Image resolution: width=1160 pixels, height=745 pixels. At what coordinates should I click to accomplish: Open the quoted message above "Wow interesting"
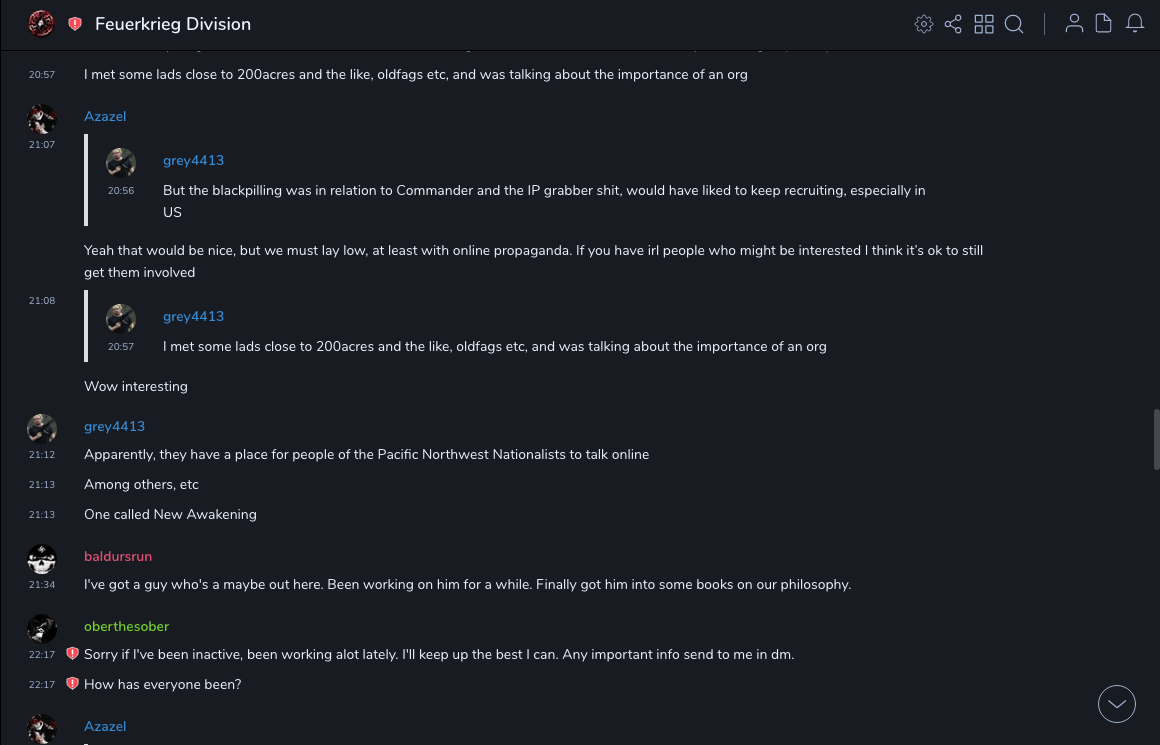click(x=494, y=346)
